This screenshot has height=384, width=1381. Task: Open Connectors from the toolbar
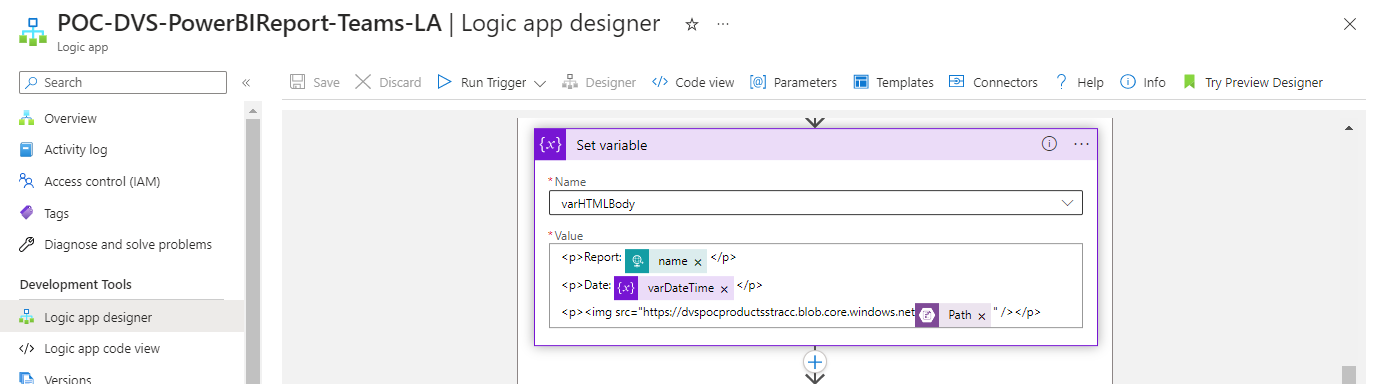(993, 82)
